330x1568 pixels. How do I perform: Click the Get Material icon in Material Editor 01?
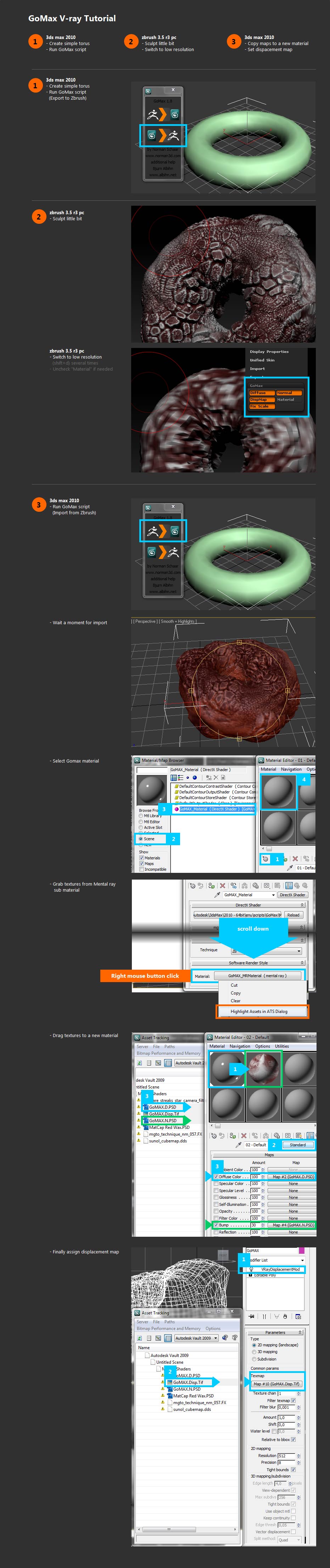point(265,859)
